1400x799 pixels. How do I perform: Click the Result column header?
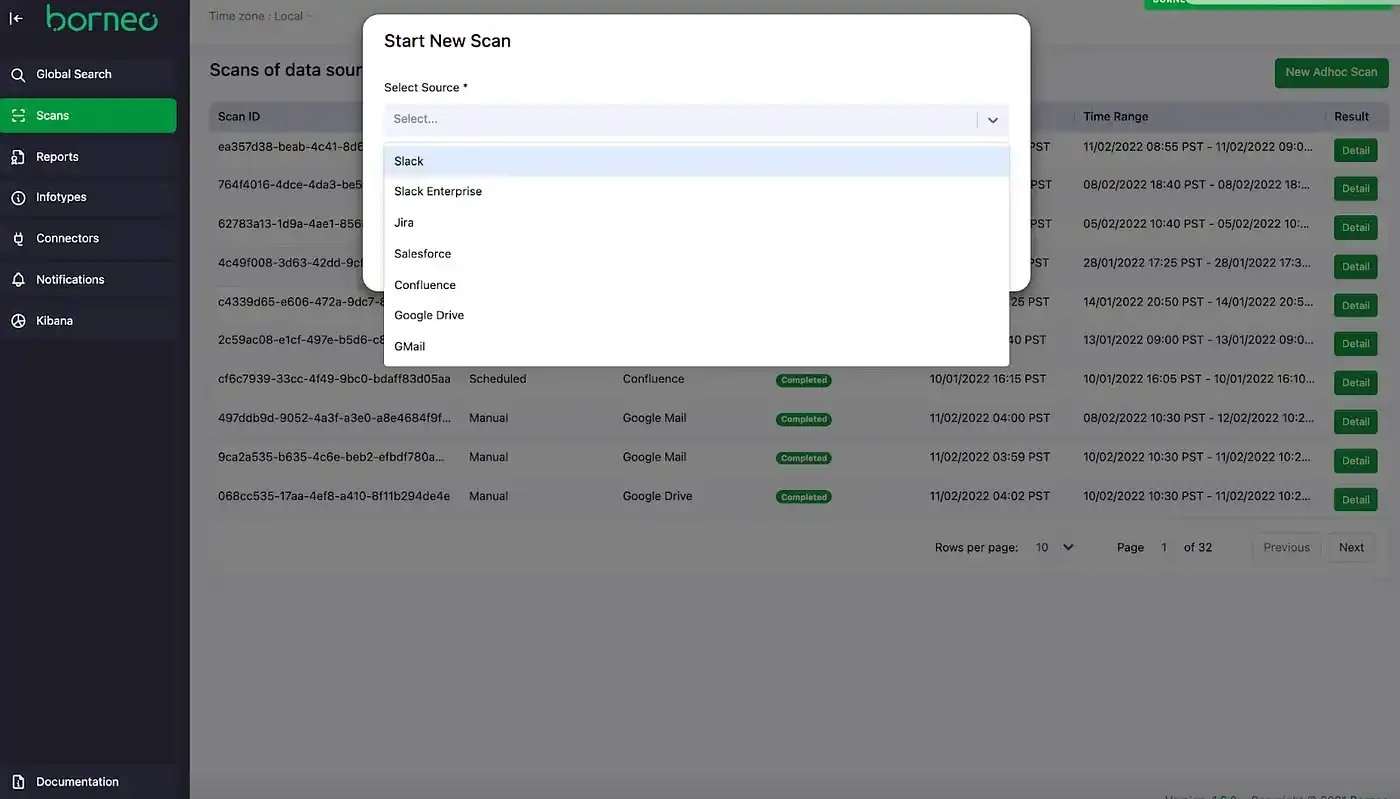[x=1351, y=117]
